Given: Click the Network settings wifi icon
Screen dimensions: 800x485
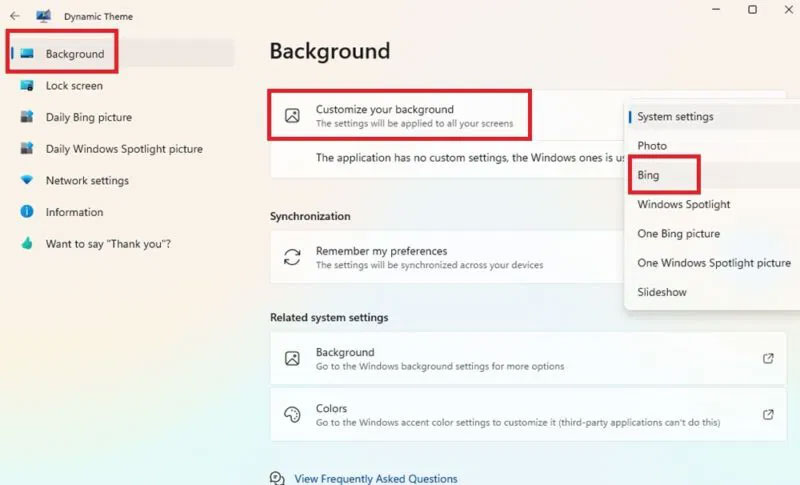Looking at the screenshot, I should [27, 180].
